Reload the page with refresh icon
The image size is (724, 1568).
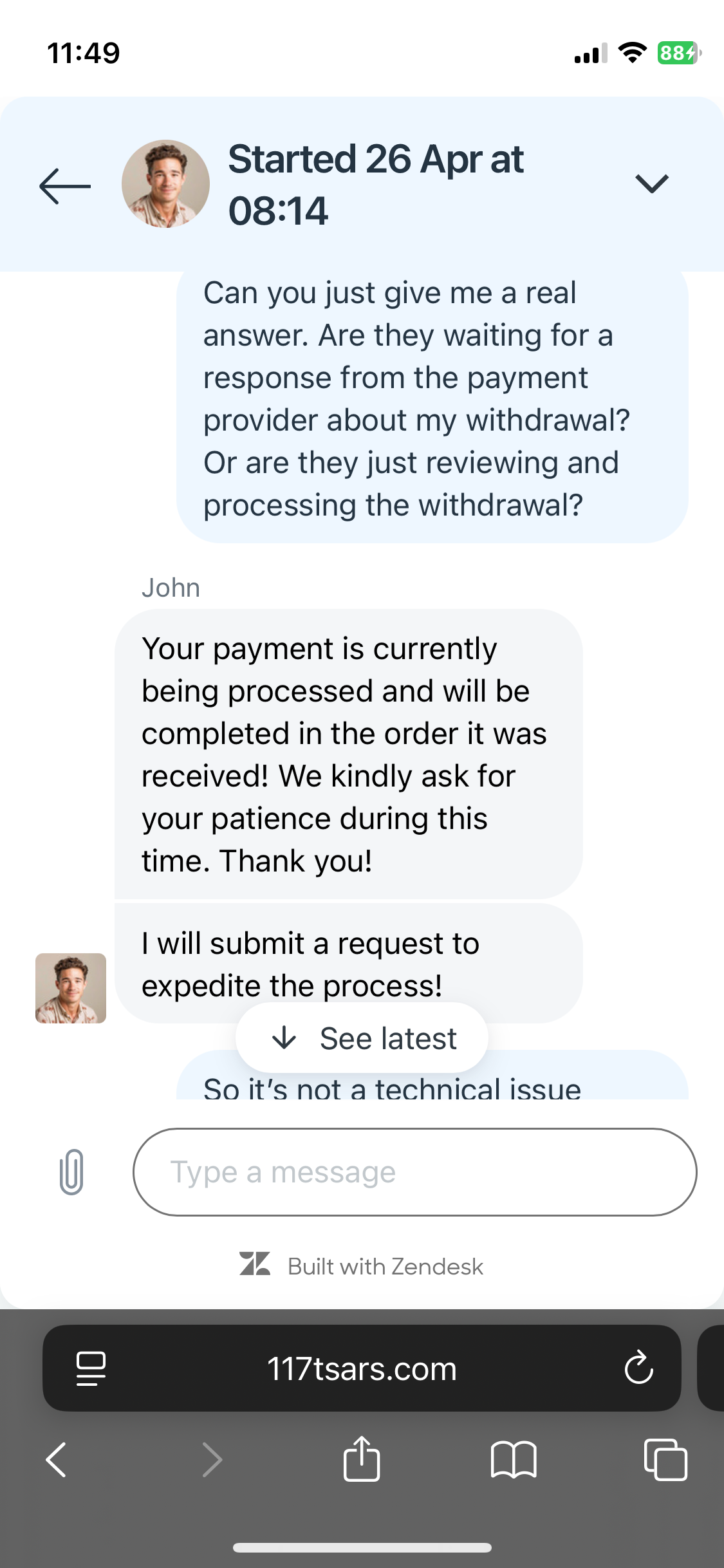[x=638, y=1367]
